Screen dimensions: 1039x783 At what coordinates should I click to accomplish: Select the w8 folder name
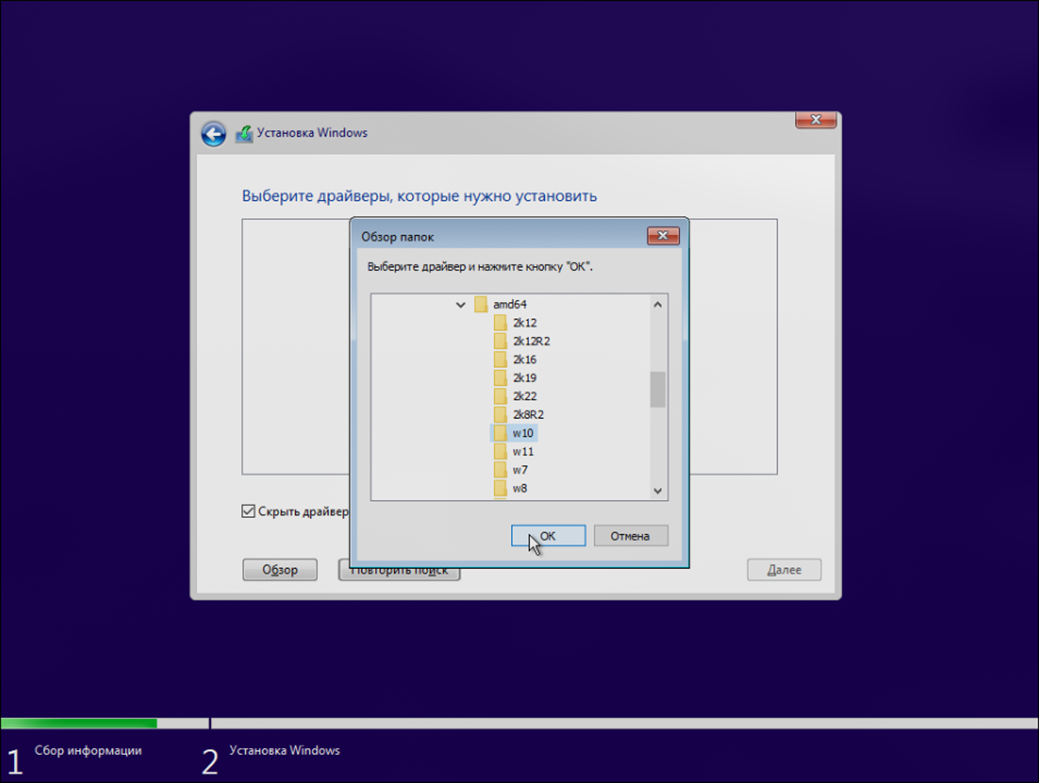pos(520,488)
